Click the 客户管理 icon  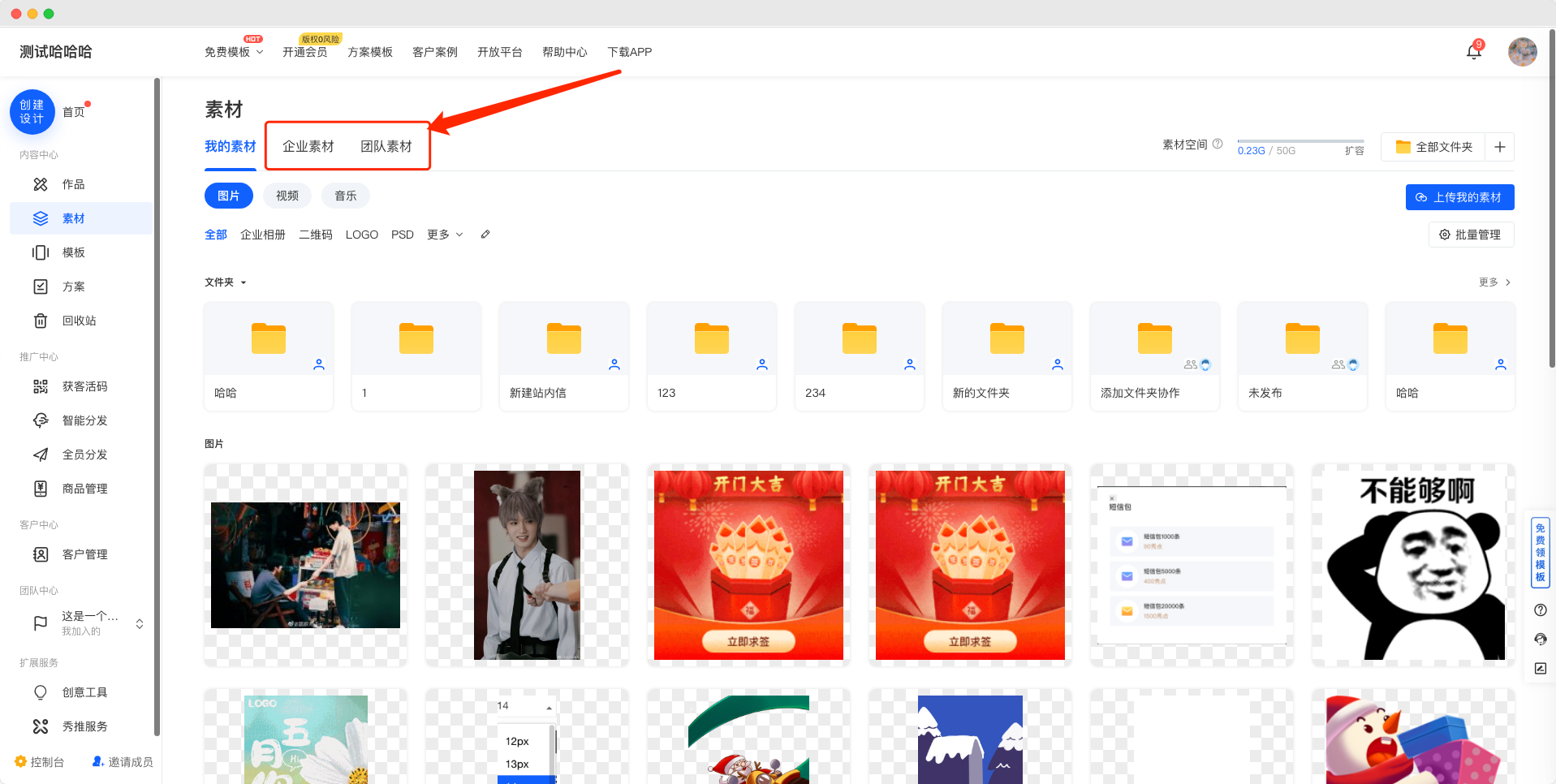coord(41,554)
